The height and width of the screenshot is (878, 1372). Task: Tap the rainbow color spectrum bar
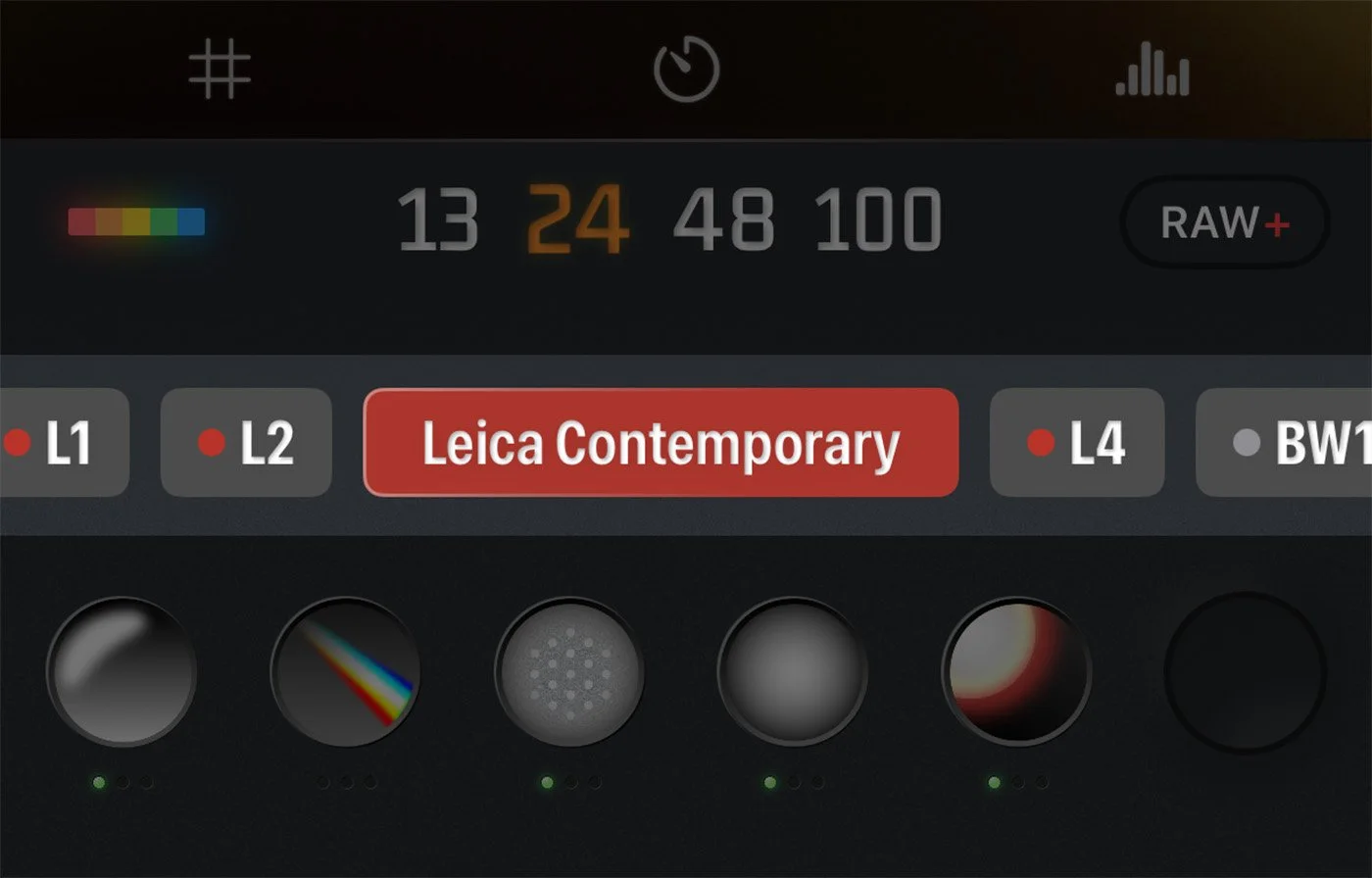[x=136, y=221]
